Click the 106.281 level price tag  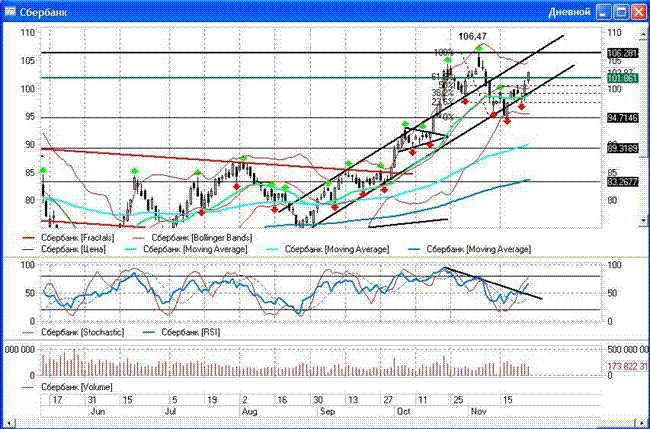(622, 53)
